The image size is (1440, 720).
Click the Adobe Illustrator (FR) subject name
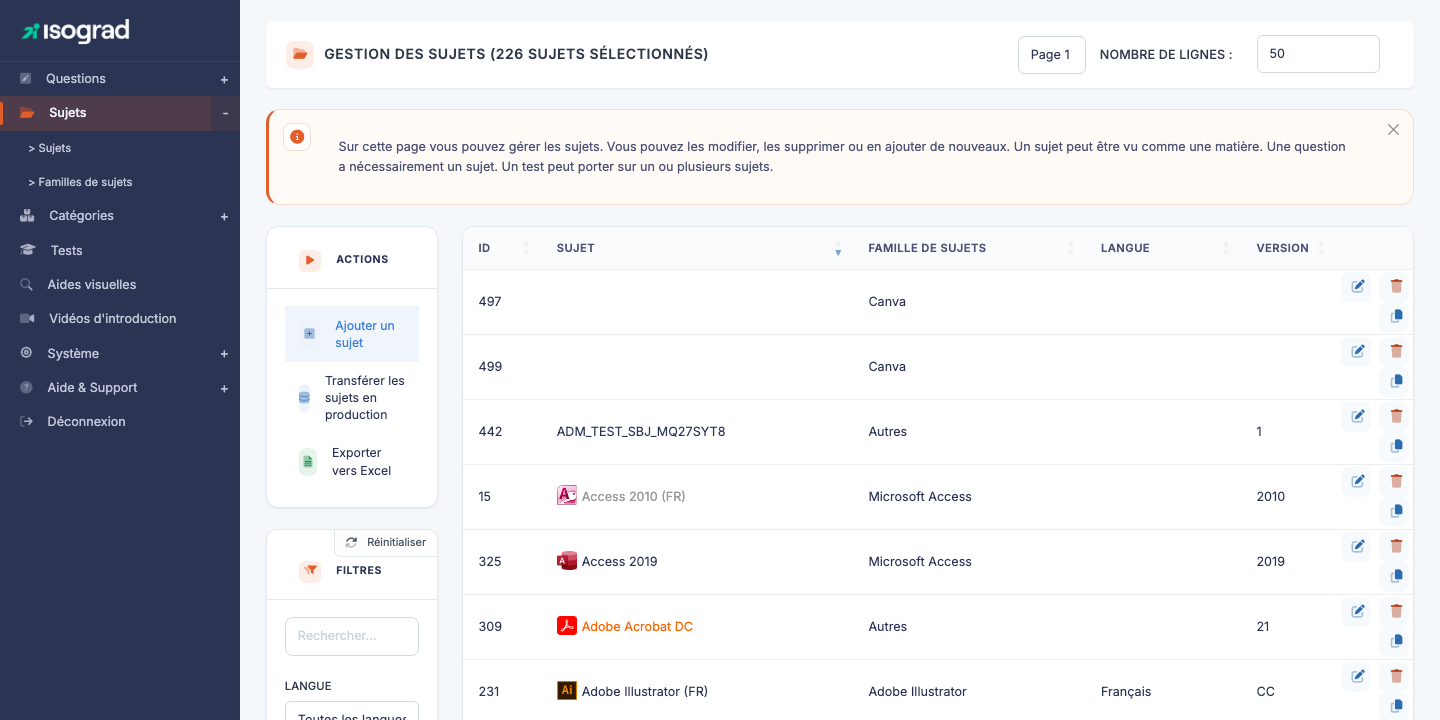tap(645, 691)
